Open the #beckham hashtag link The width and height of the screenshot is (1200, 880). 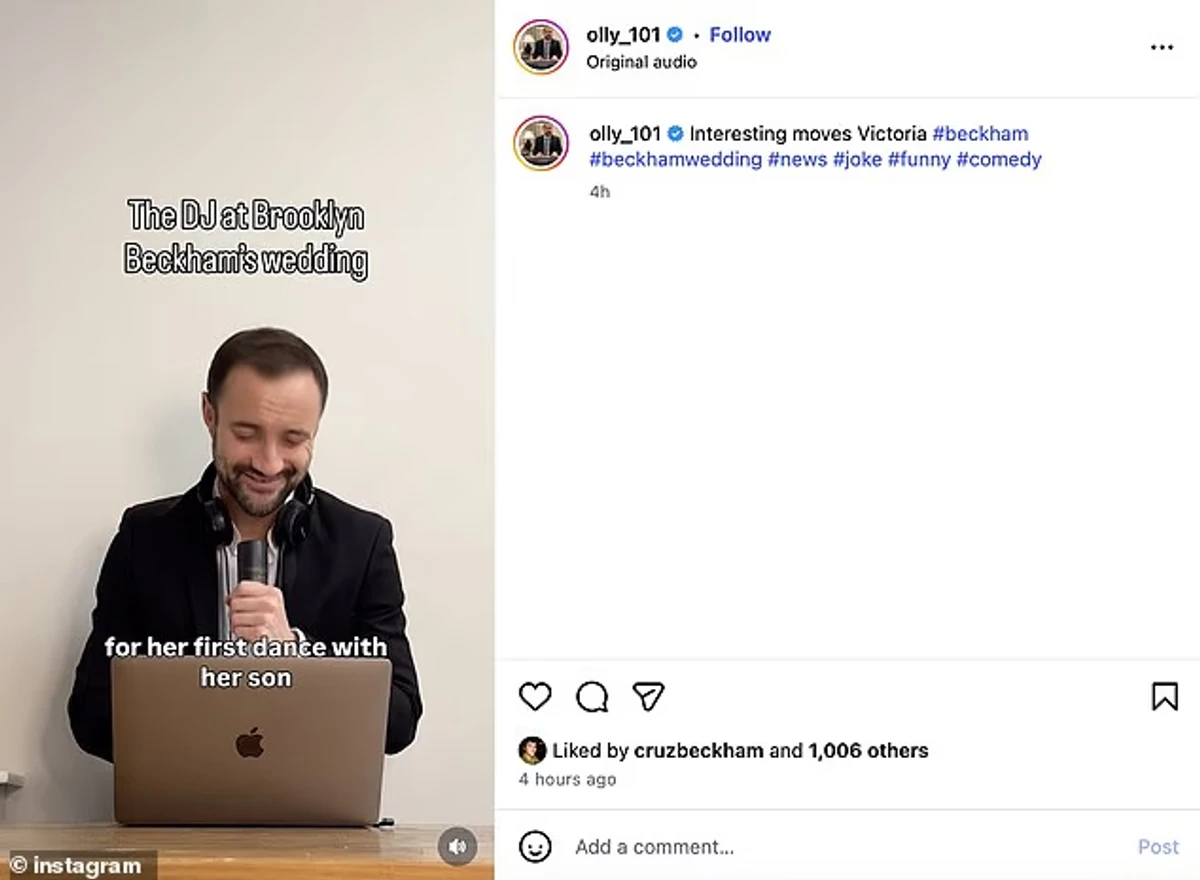tap(980, 133)
